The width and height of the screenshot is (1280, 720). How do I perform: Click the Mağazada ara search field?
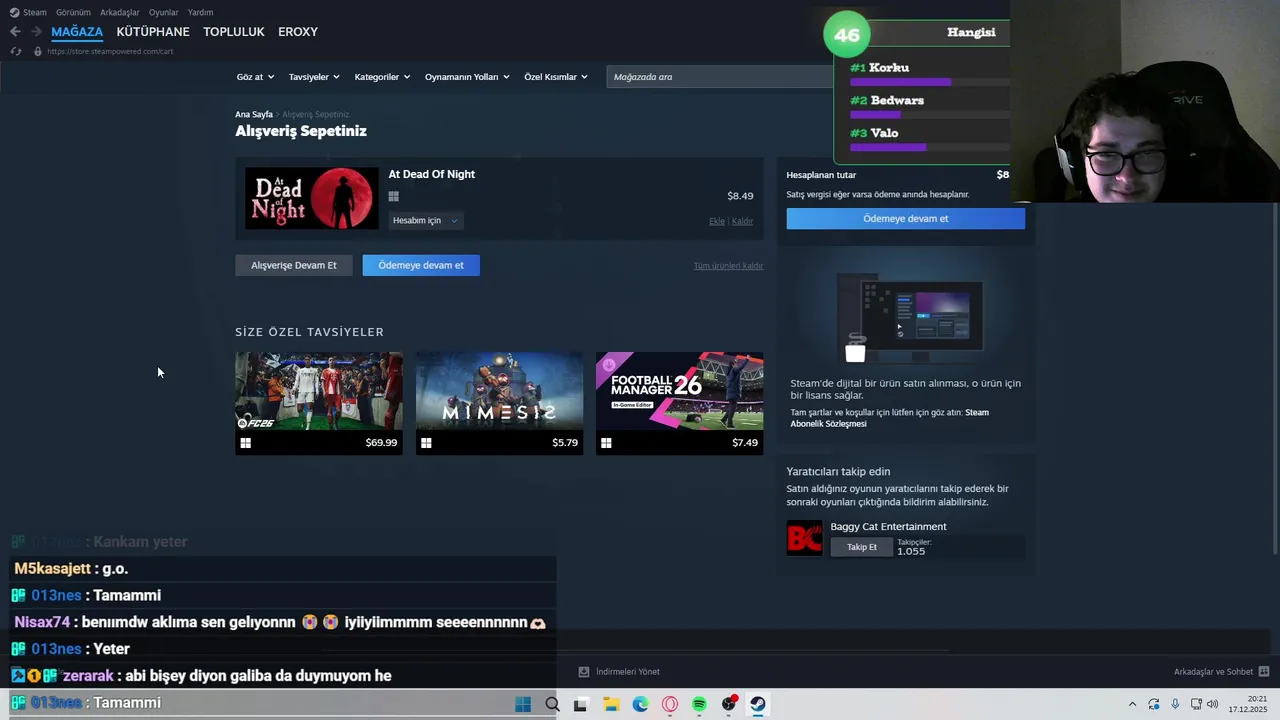coord(720,77)
